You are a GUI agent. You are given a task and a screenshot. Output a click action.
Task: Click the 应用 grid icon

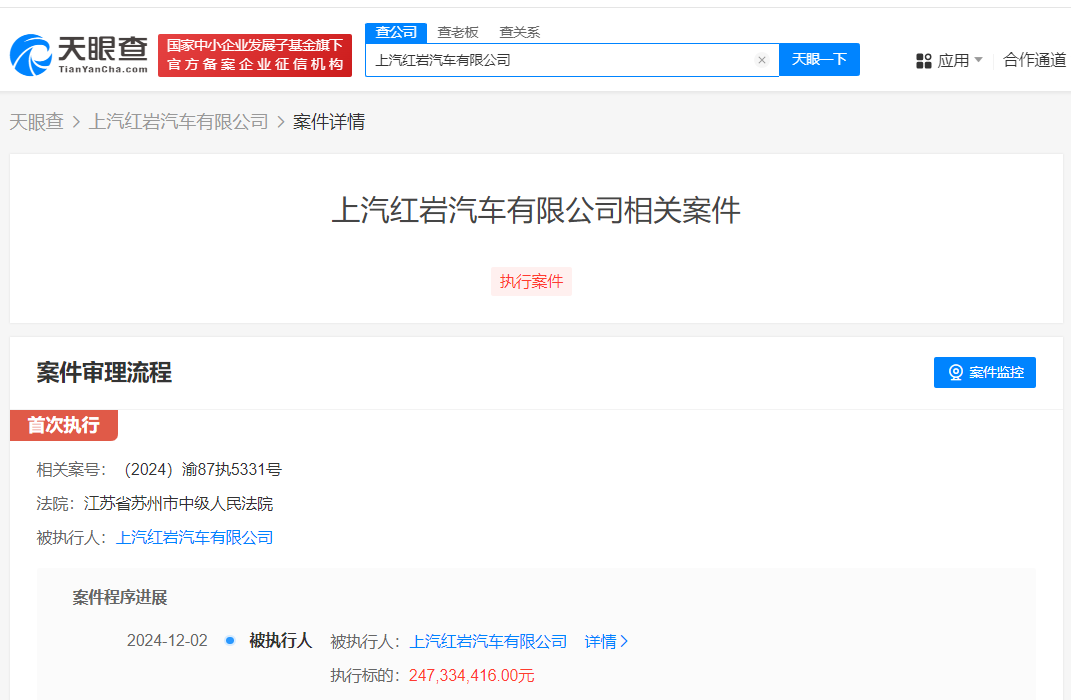[924, 61]
